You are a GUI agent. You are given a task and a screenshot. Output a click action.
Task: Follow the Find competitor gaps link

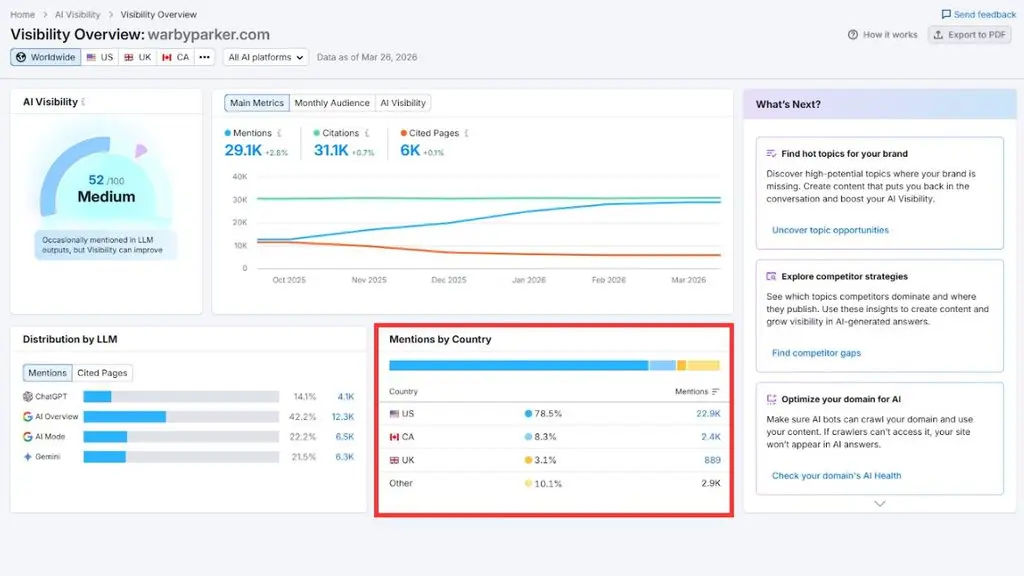816,353
